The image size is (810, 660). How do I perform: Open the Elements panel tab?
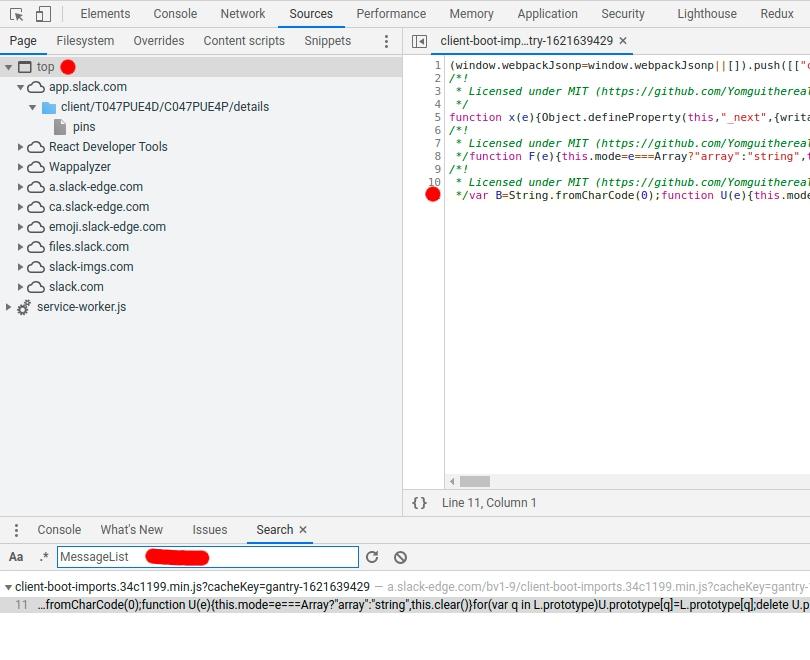click(105, 13)
